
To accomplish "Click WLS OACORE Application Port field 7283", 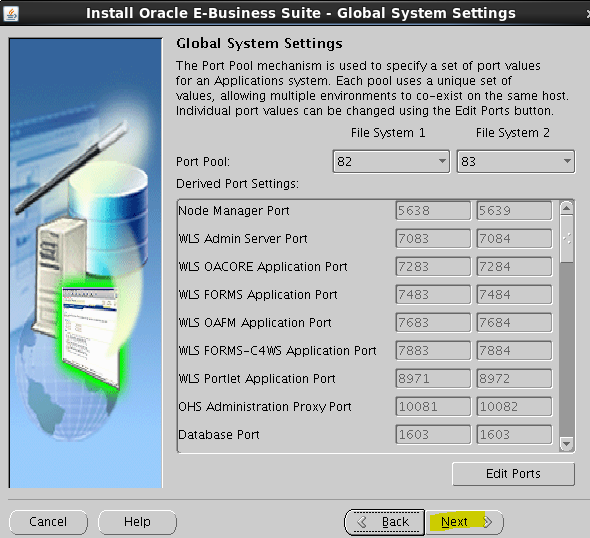I will click(433, 267).
